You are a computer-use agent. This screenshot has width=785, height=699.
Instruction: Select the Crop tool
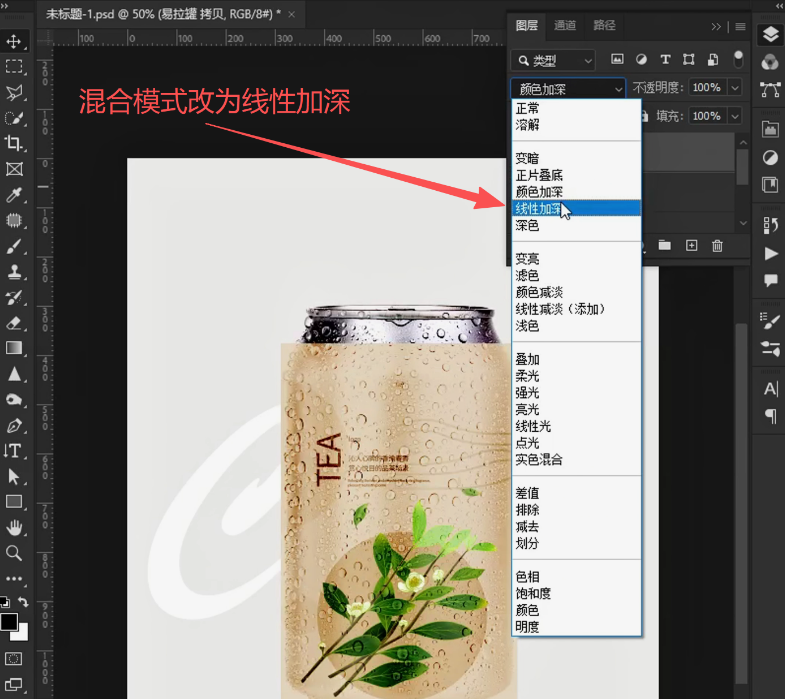pos(14,143)
